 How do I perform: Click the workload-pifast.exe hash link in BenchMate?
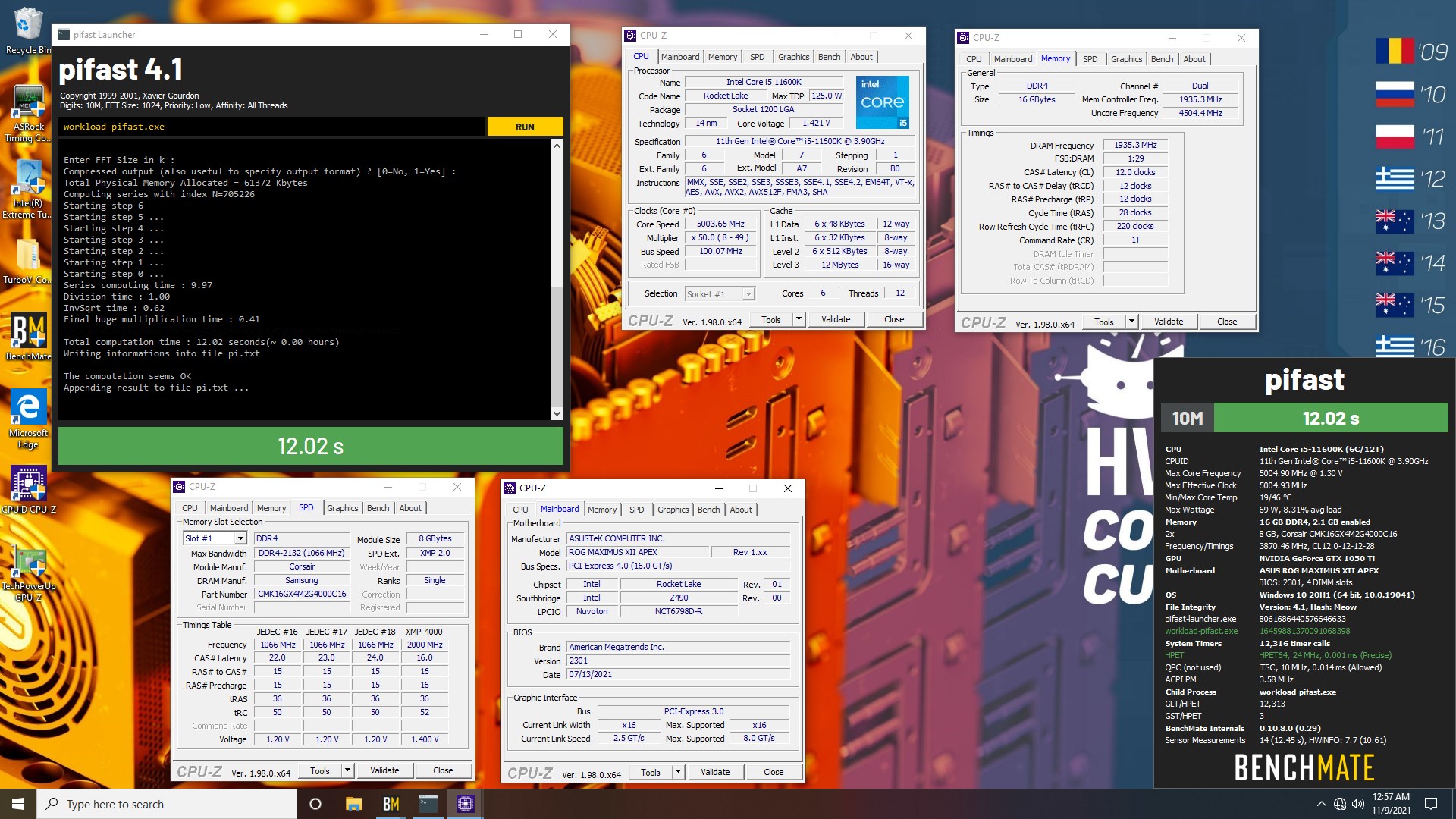tap(1304, 631)
